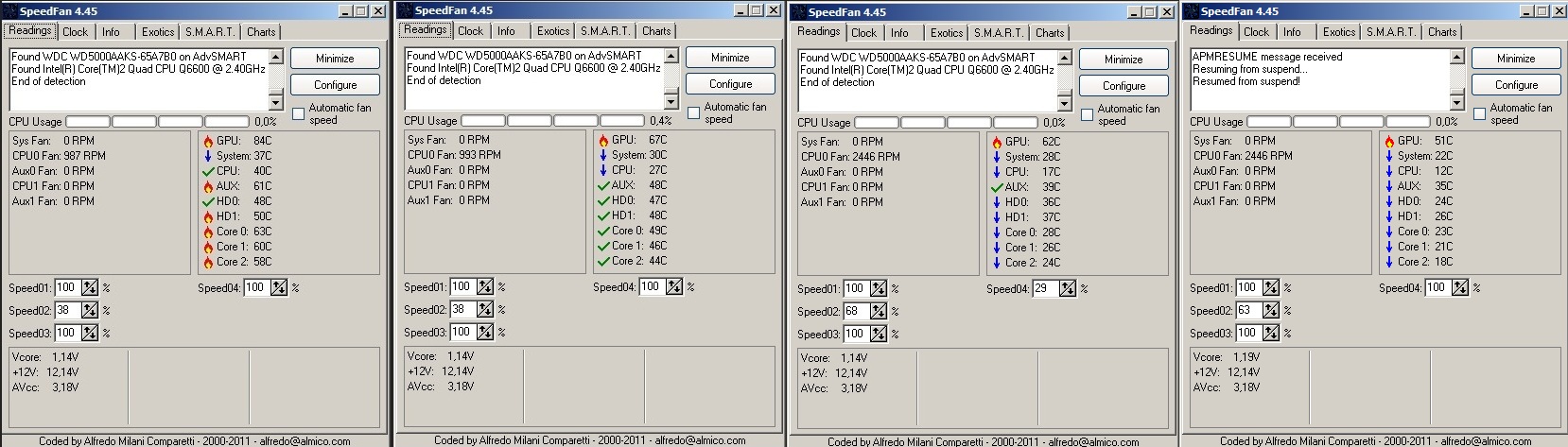Enable Automatic fan speed in the GPU 84C window
The image size is (1568, 447).
299,114
